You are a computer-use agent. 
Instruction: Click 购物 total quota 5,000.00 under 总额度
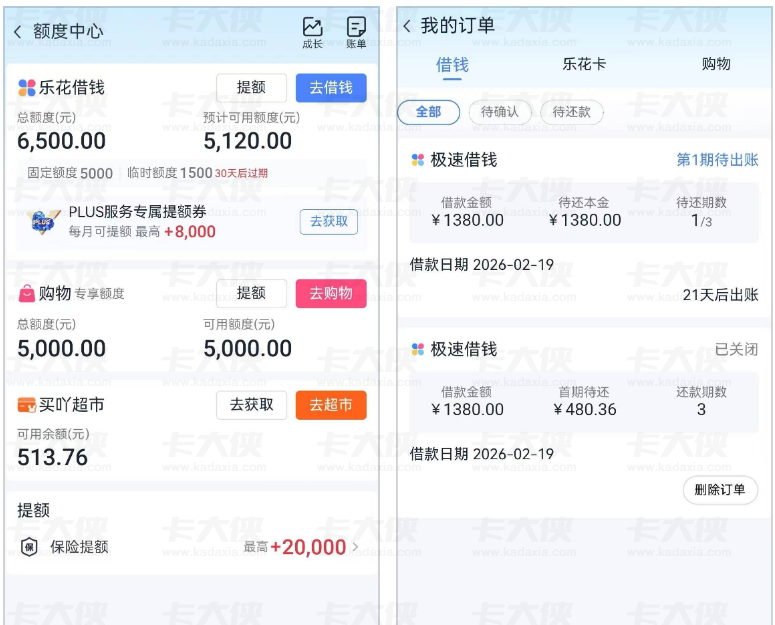pyautogui.click(x=61, y=349)
